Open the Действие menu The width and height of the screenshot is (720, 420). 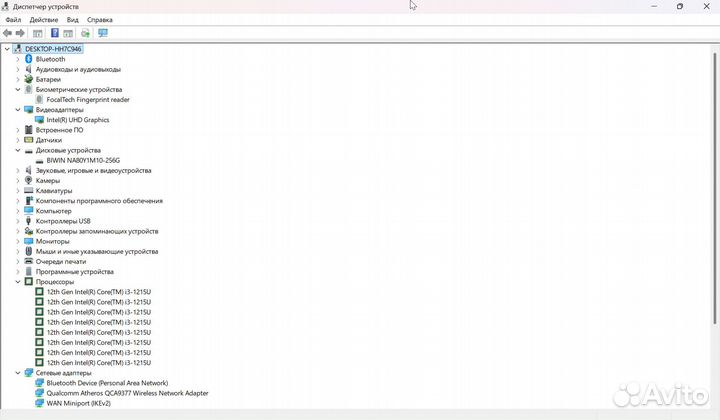(43, 19)
